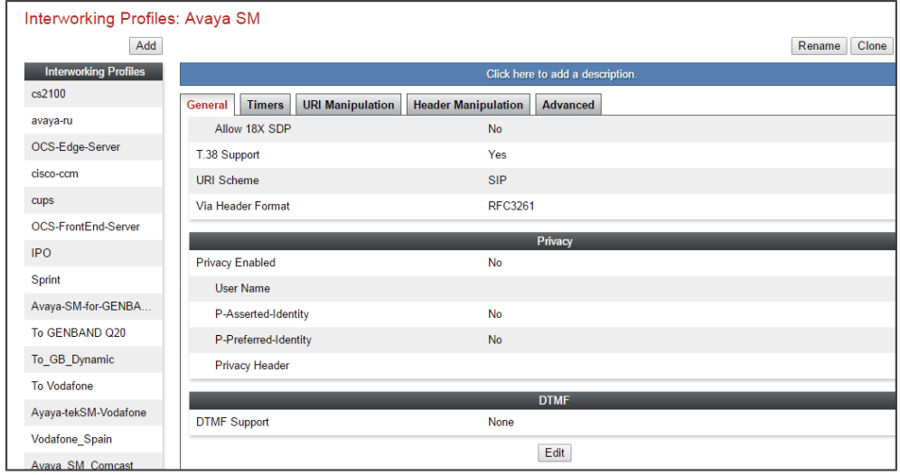Switch to the Advanced tab

[568, 105]
